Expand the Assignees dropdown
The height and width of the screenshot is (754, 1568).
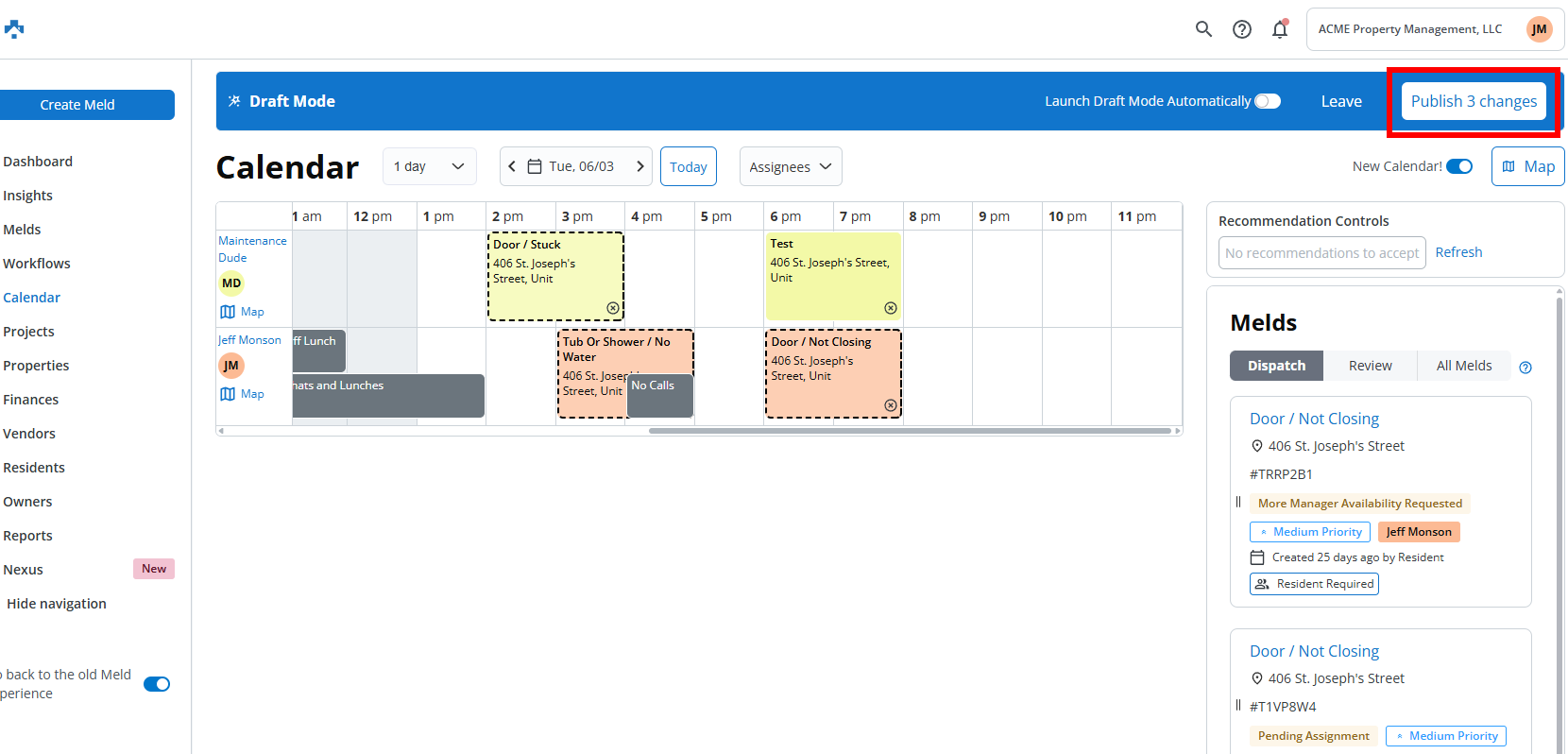tap(790, 167)
